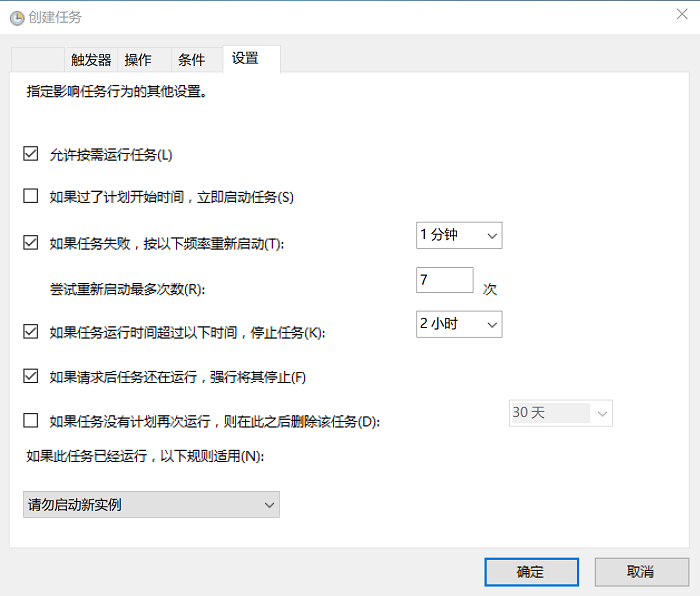Go to the 条件 tab
The width and height of the screenshot is (700, 596).
(x=191, y=60)
